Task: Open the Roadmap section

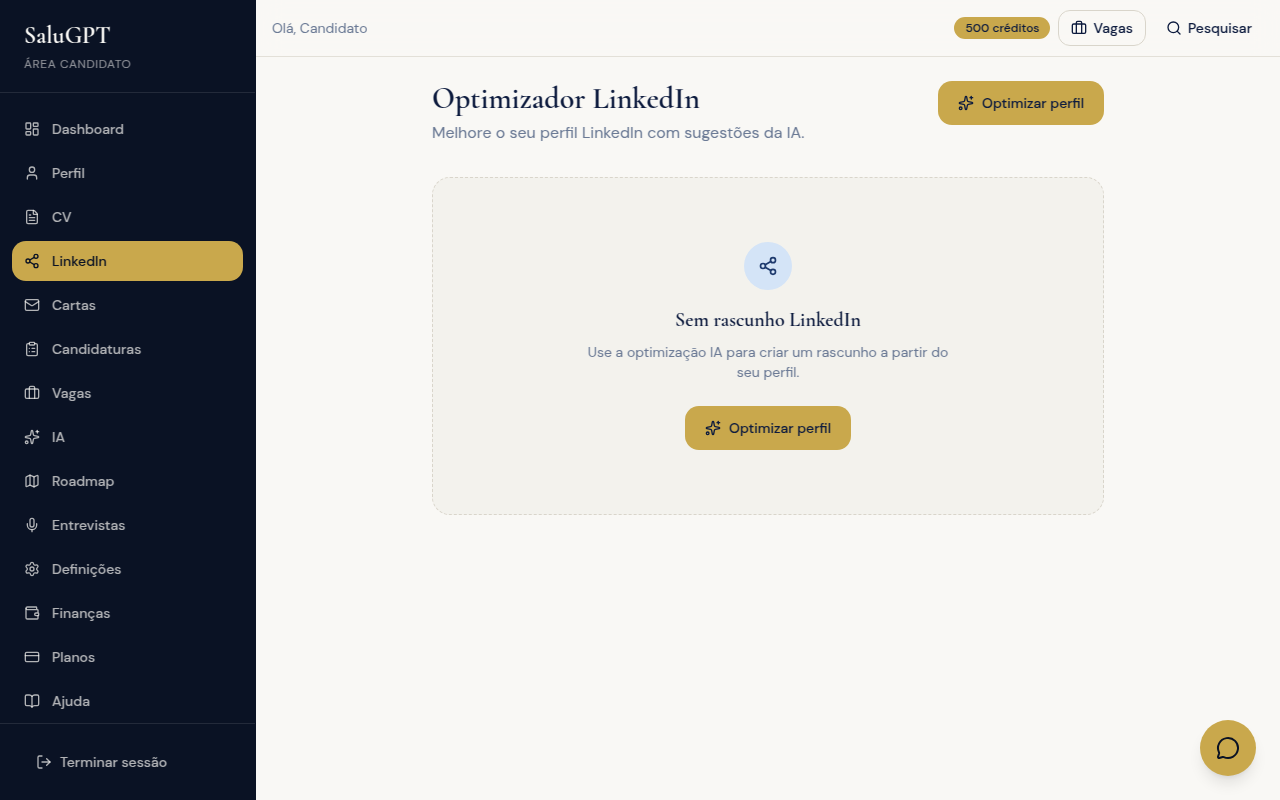Action: click(x=127, y=481)
